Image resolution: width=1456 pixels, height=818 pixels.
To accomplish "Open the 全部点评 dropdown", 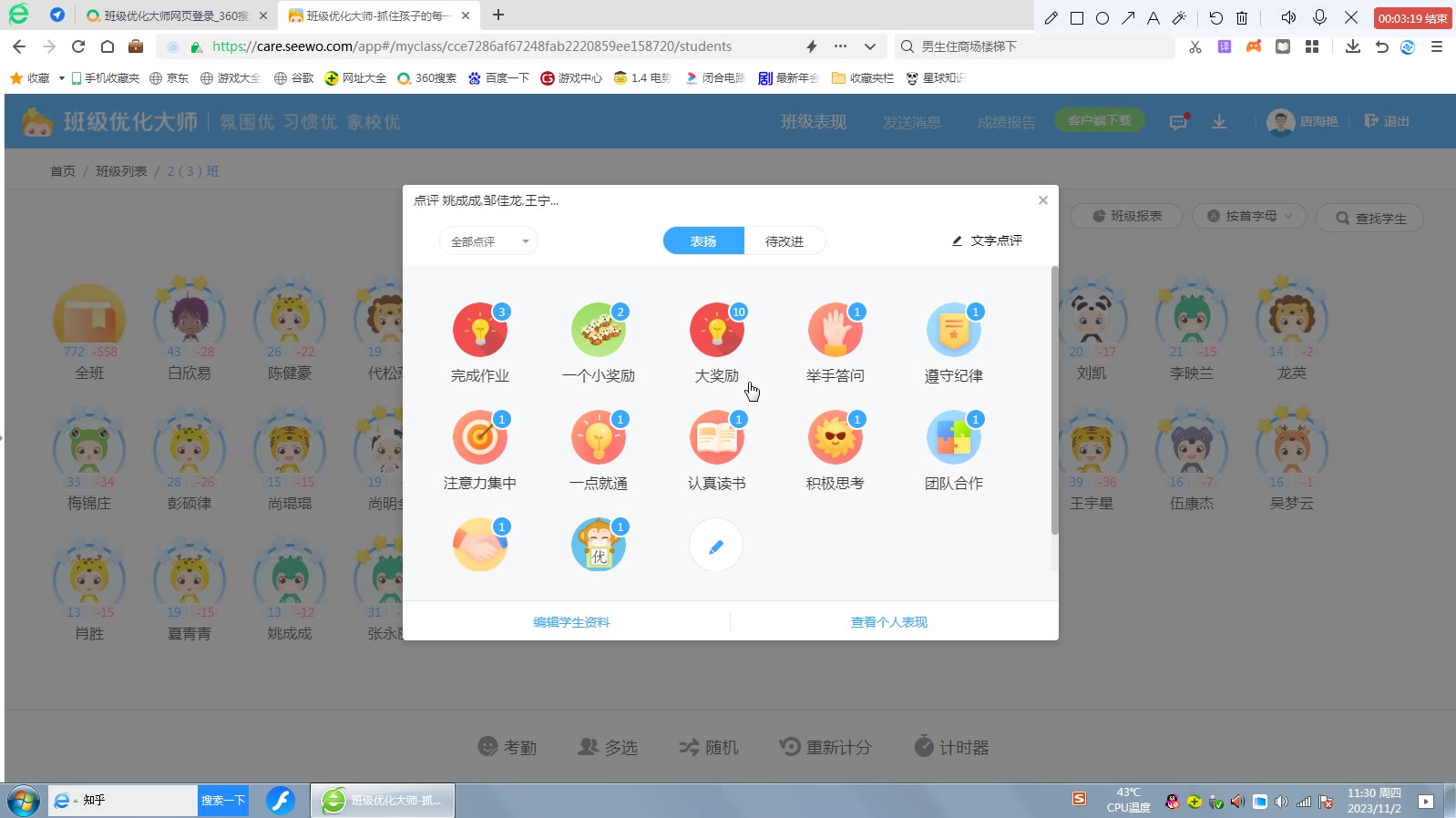I will click(488, 241).
